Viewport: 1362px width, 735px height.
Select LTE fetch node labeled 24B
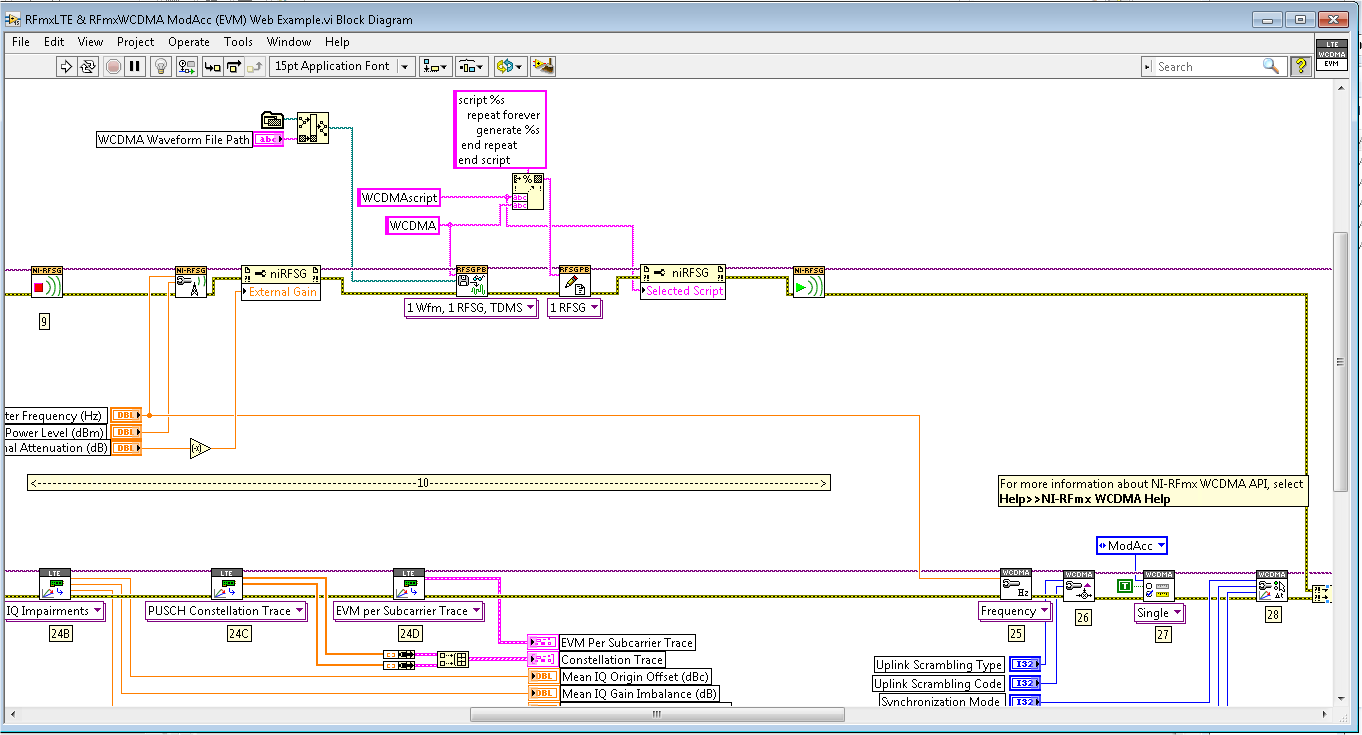[55, 585]
